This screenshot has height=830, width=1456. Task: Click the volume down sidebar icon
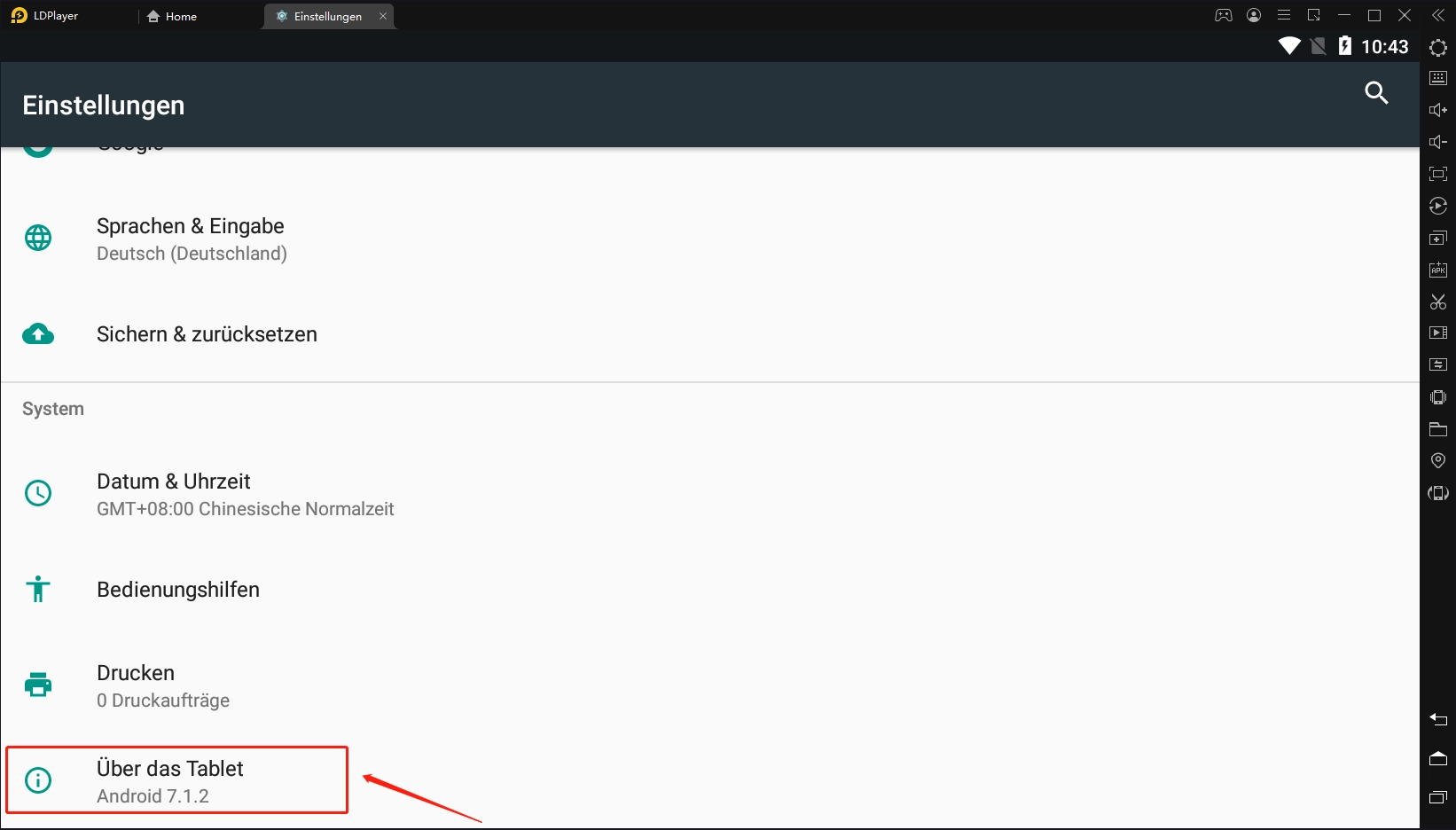1438,142
